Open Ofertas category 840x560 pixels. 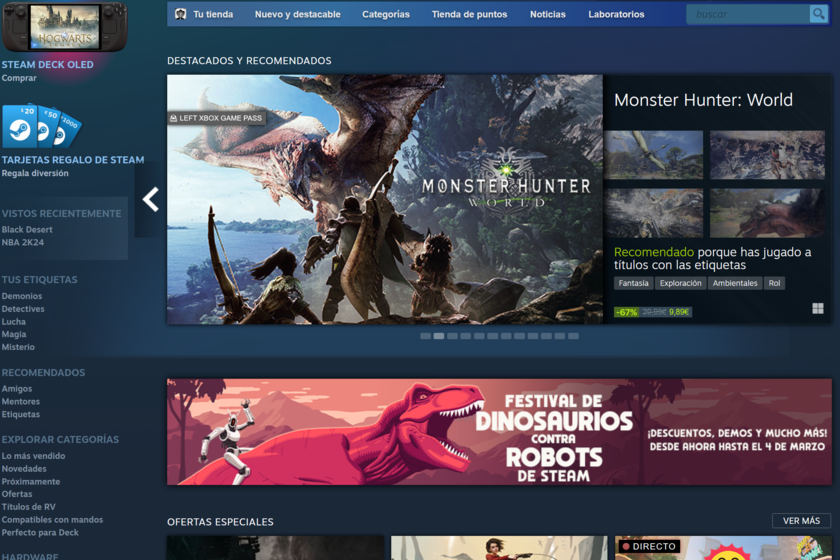[17, 494]
